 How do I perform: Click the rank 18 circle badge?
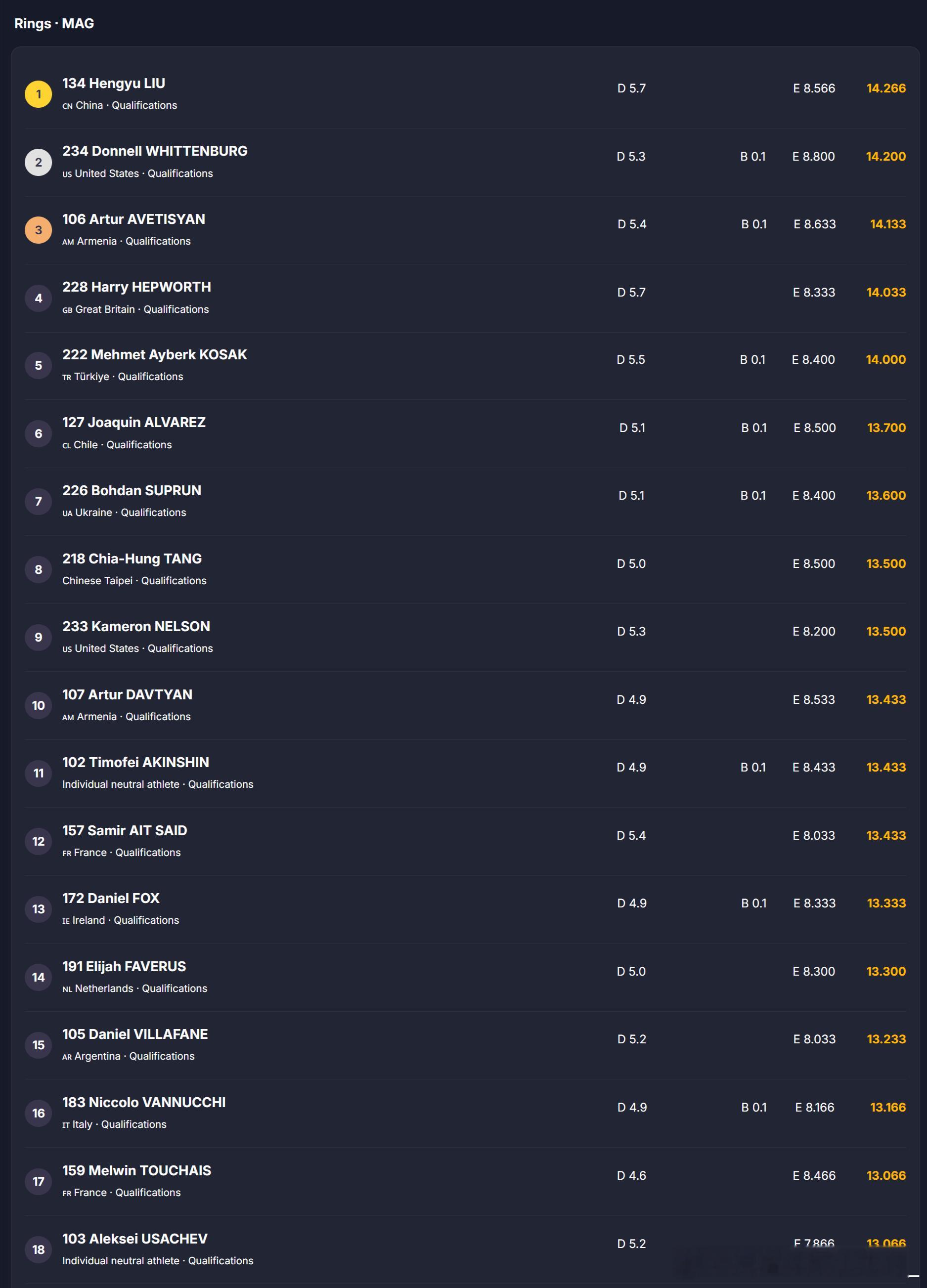click(38, 1249)
